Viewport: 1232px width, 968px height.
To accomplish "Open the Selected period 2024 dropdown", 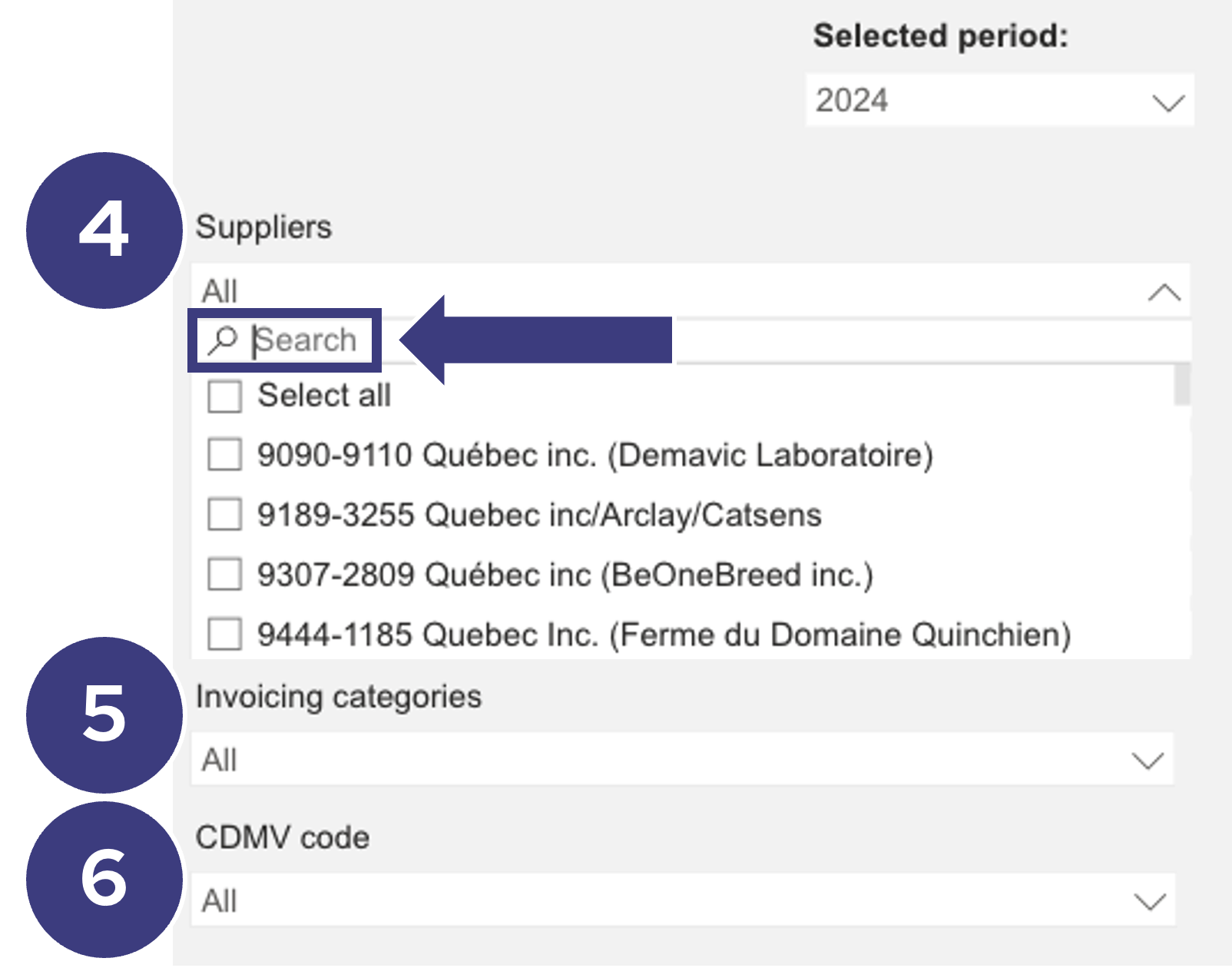I will click(x=999, y=100).
